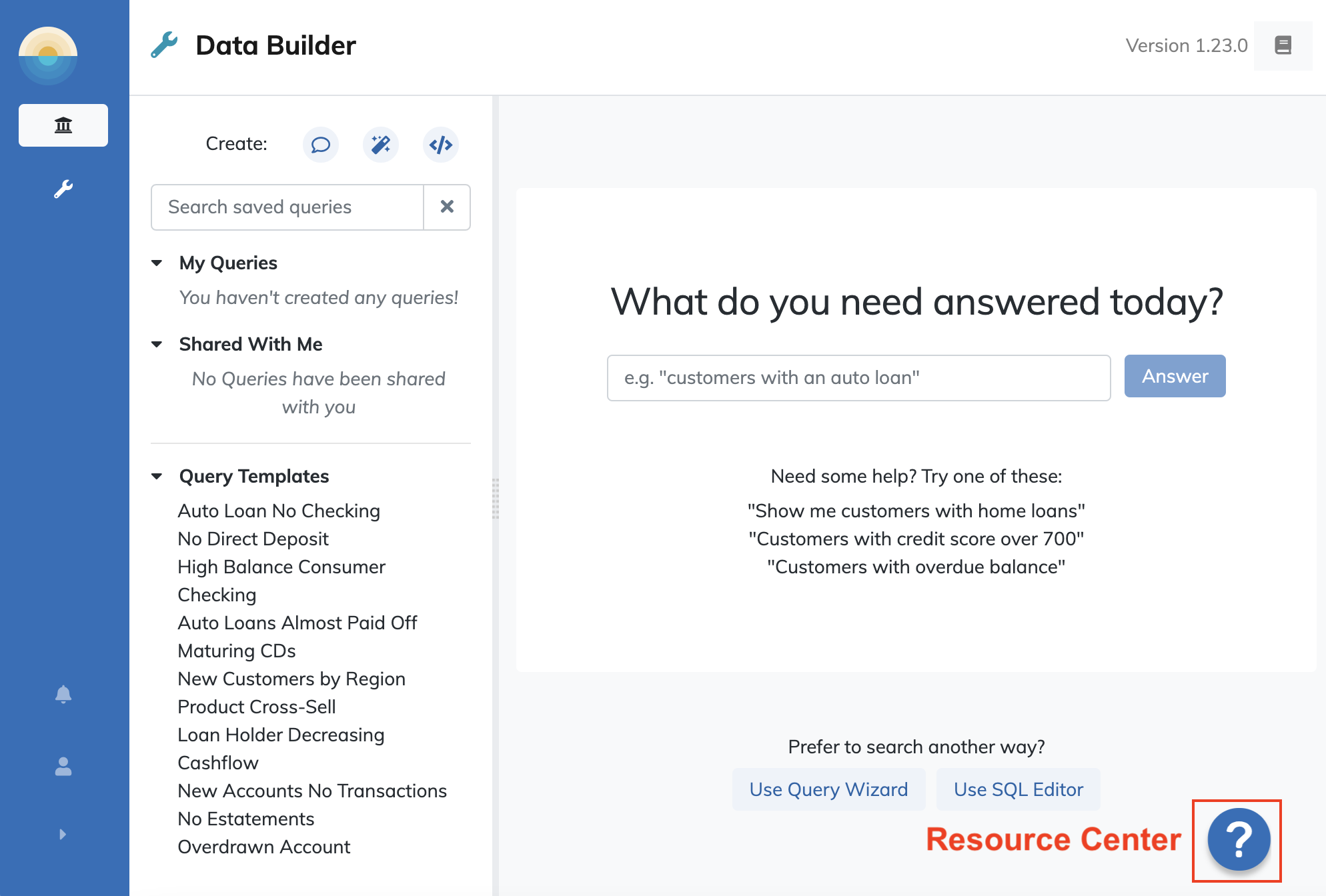Click Use Query Wizard button
This screenshot has width=1326, height=896.
tap(829, 789)
